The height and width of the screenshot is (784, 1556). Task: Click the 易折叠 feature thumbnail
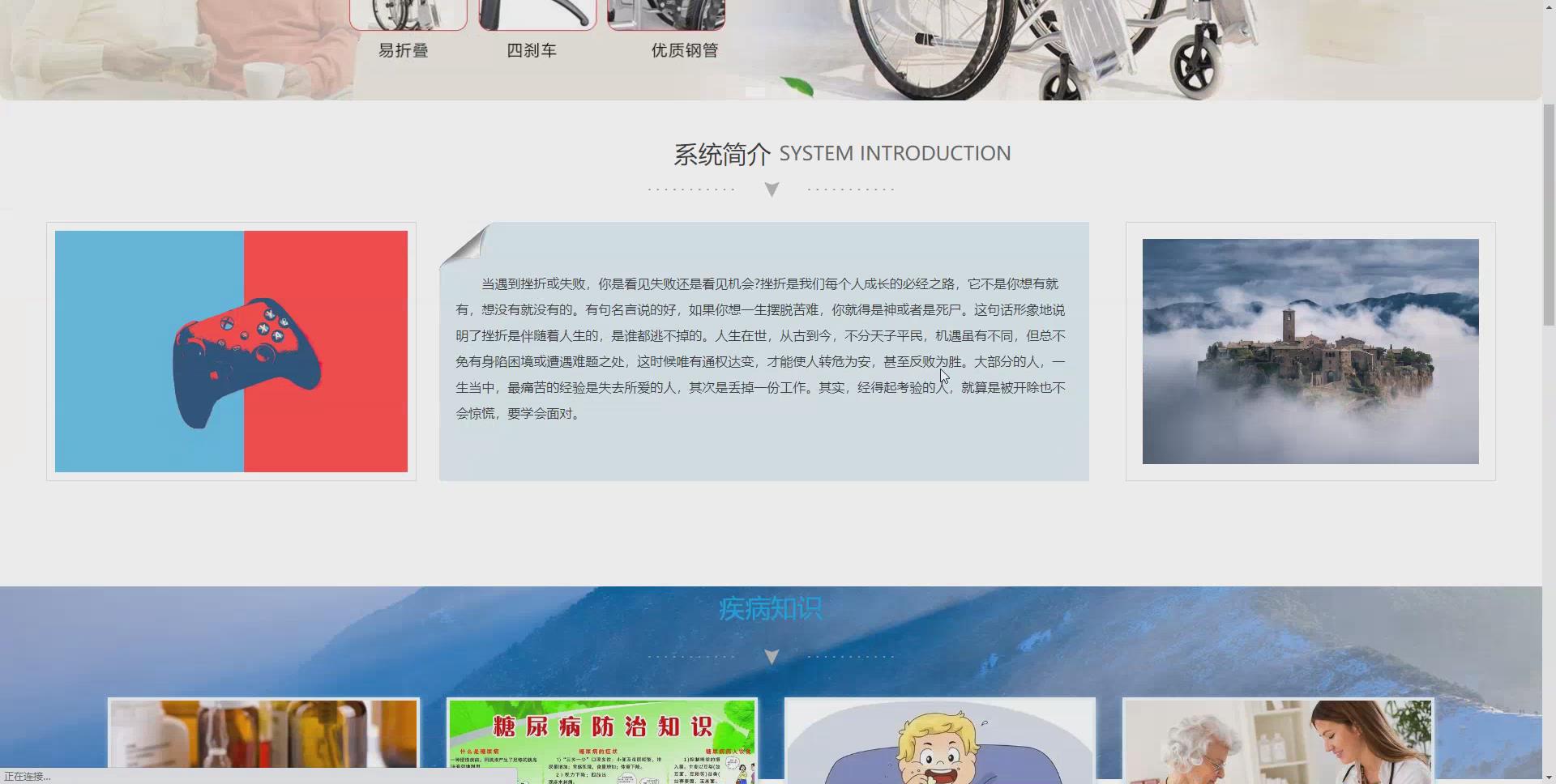pyautogui.click(x=408, y=15)
